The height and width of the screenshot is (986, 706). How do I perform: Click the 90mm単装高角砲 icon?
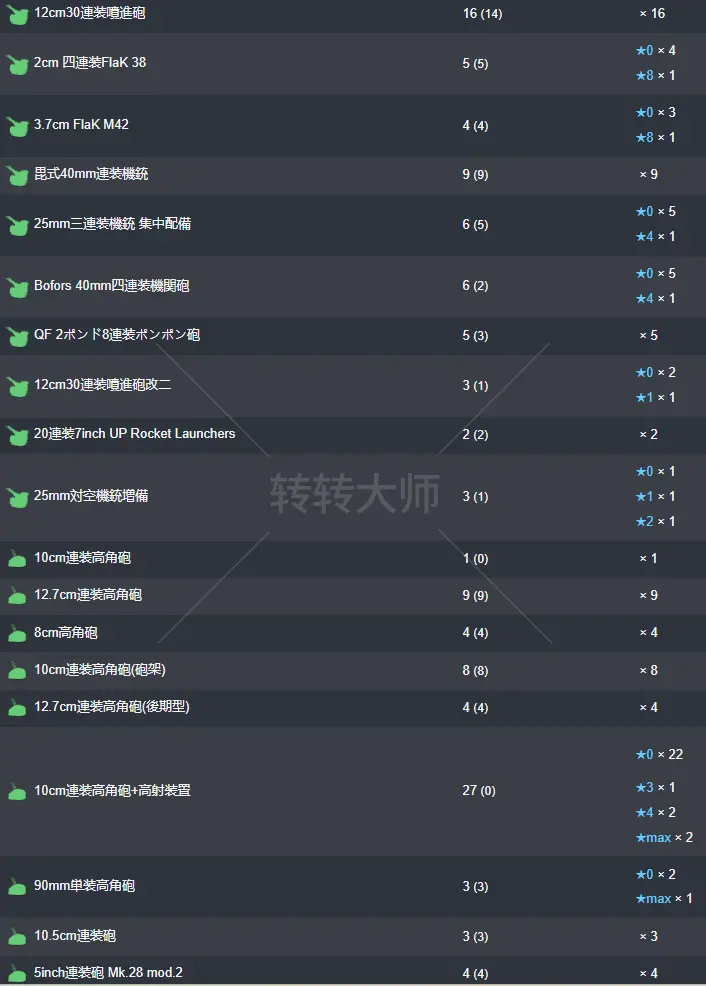[x=17, y=887]
